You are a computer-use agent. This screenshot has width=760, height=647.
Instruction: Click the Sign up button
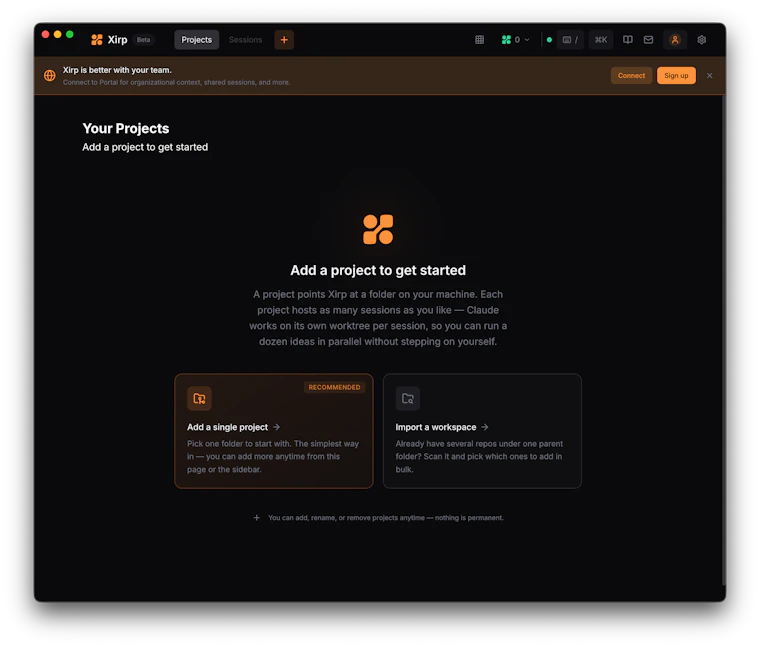pyautogui.click(x=676, y=76)
